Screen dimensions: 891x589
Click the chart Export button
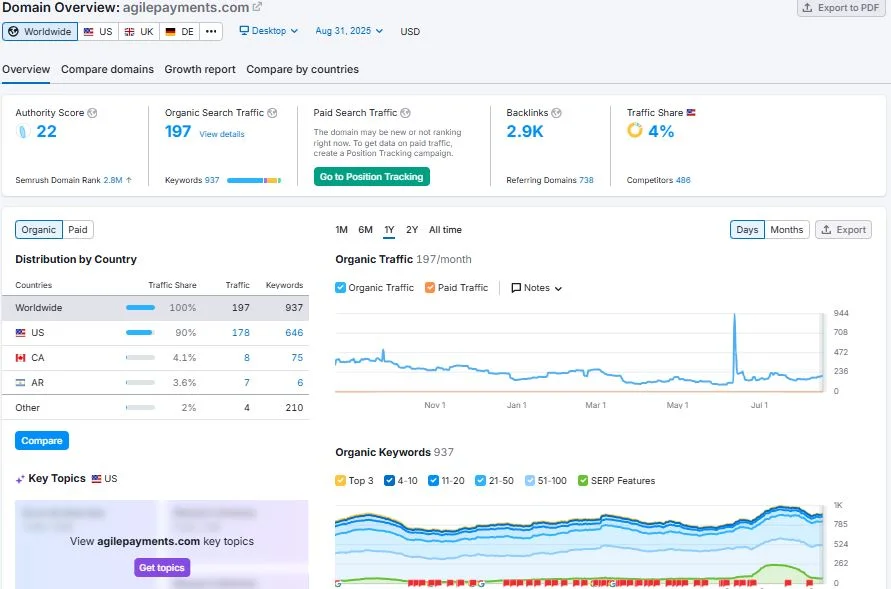point(843,229)
